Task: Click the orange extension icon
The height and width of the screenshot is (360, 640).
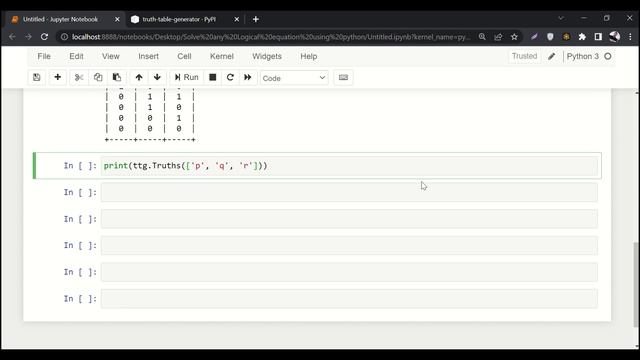Action: [566, 37]
